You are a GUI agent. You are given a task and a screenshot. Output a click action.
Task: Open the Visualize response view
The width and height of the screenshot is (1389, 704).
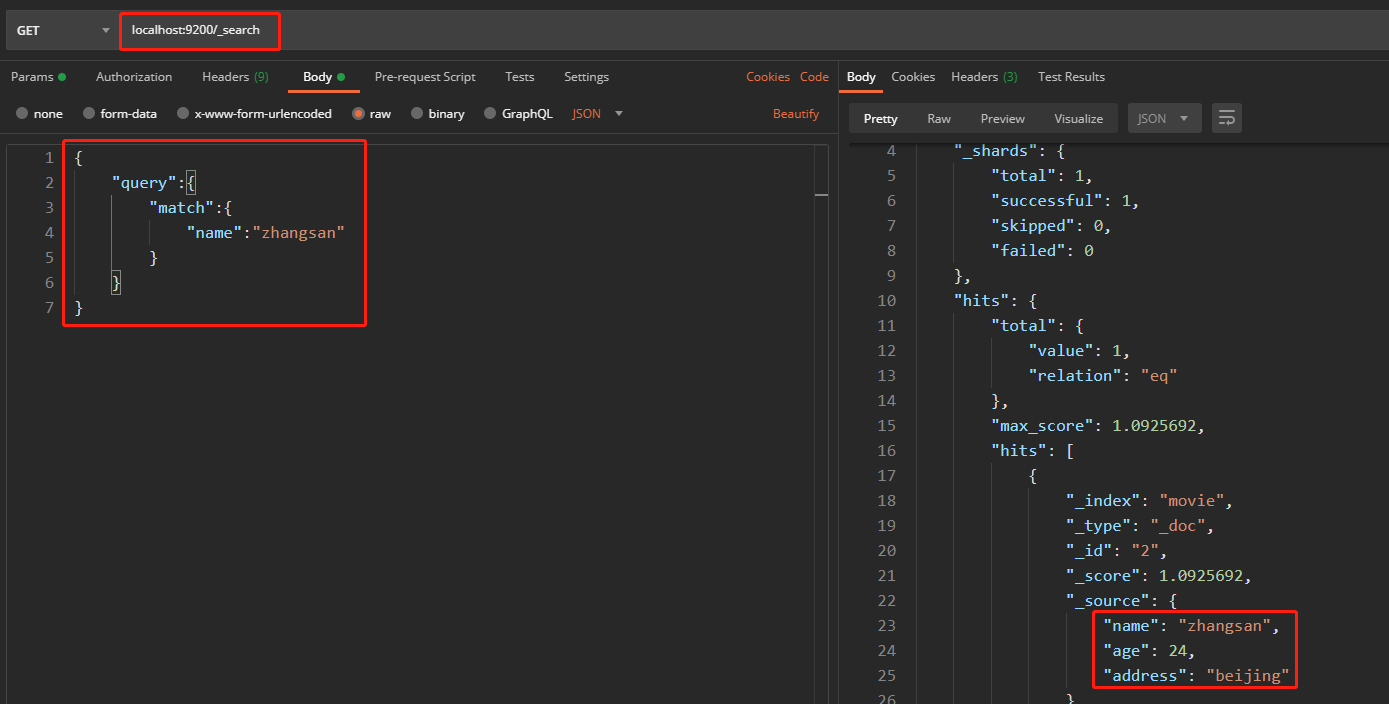(x=1078, y=118)
